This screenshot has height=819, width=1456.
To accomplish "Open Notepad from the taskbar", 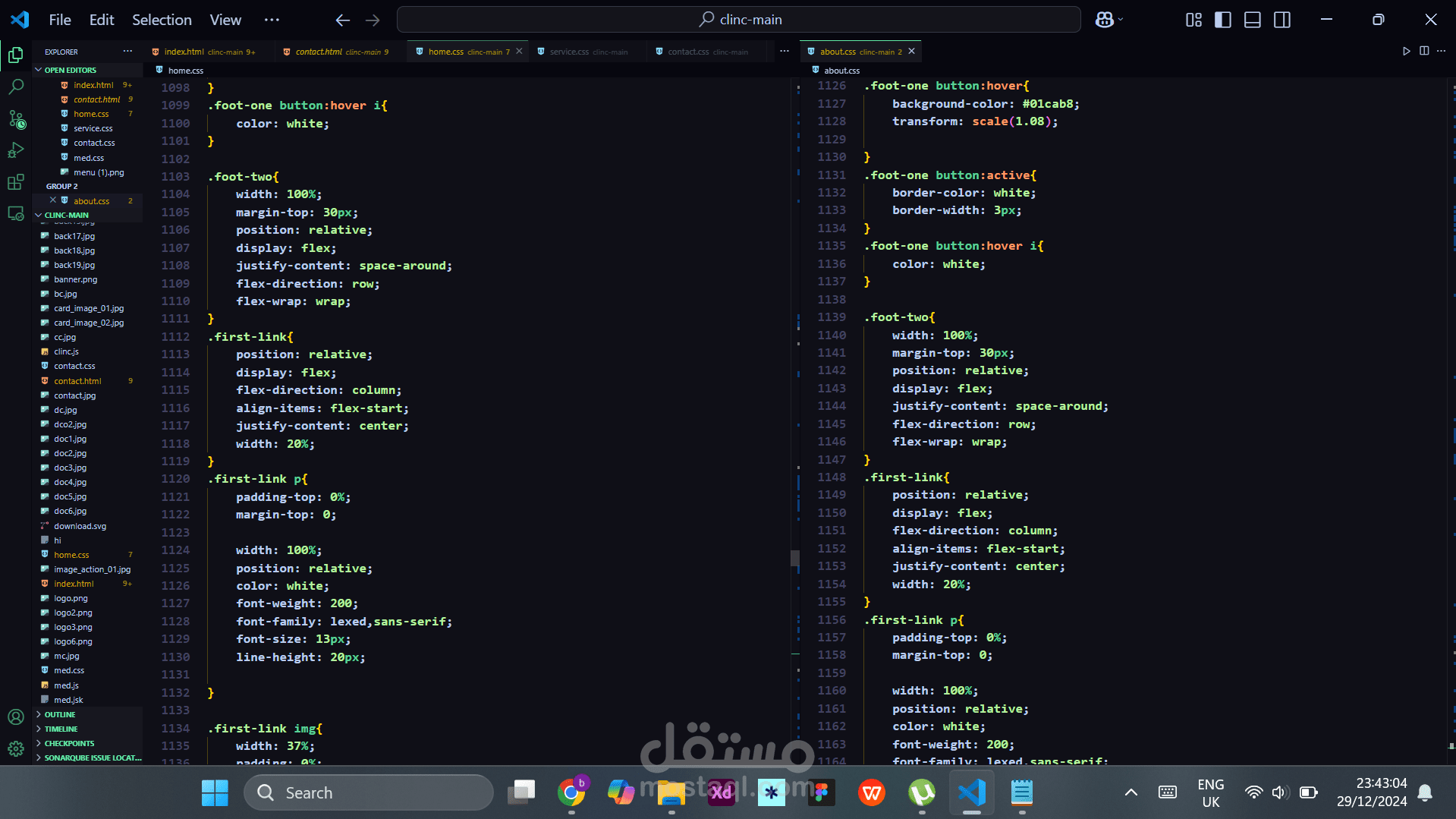I will click(1021, 792).
